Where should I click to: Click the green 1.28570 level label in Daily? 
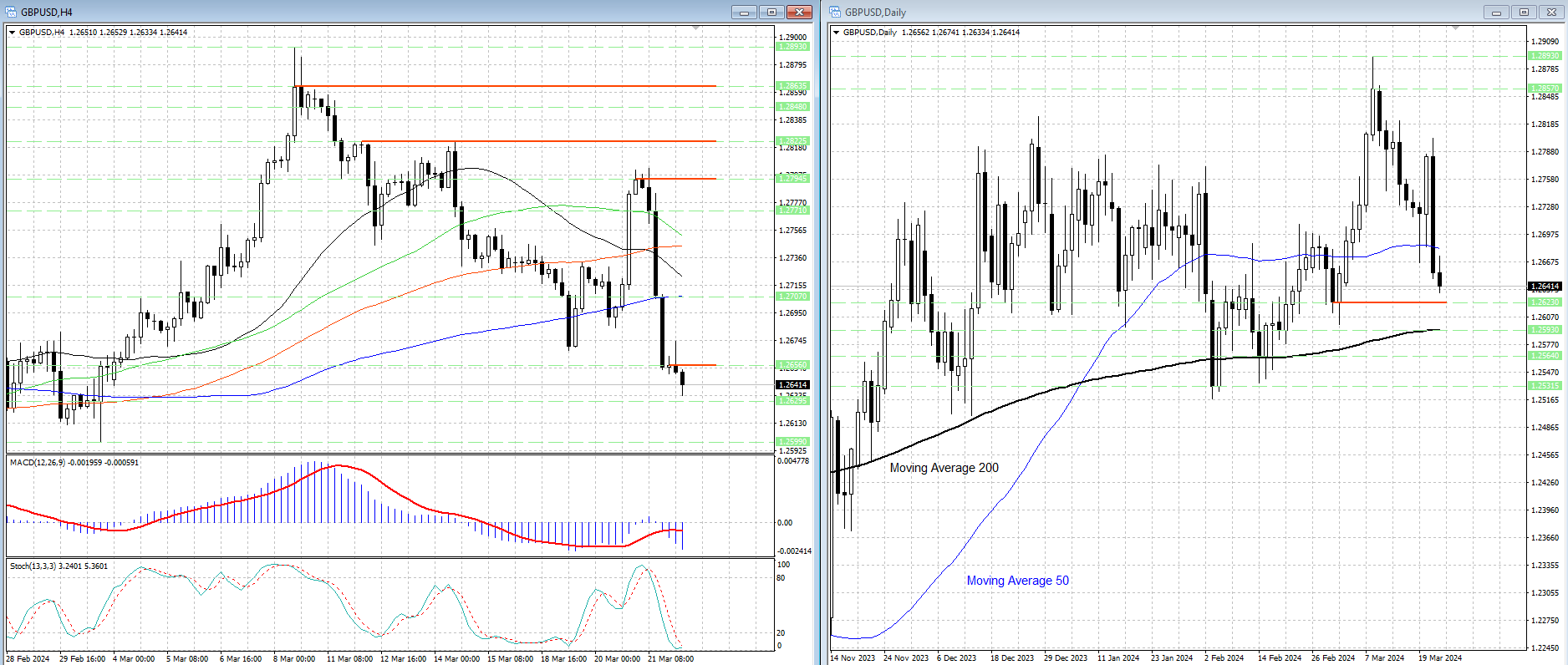coord(1545,89)
